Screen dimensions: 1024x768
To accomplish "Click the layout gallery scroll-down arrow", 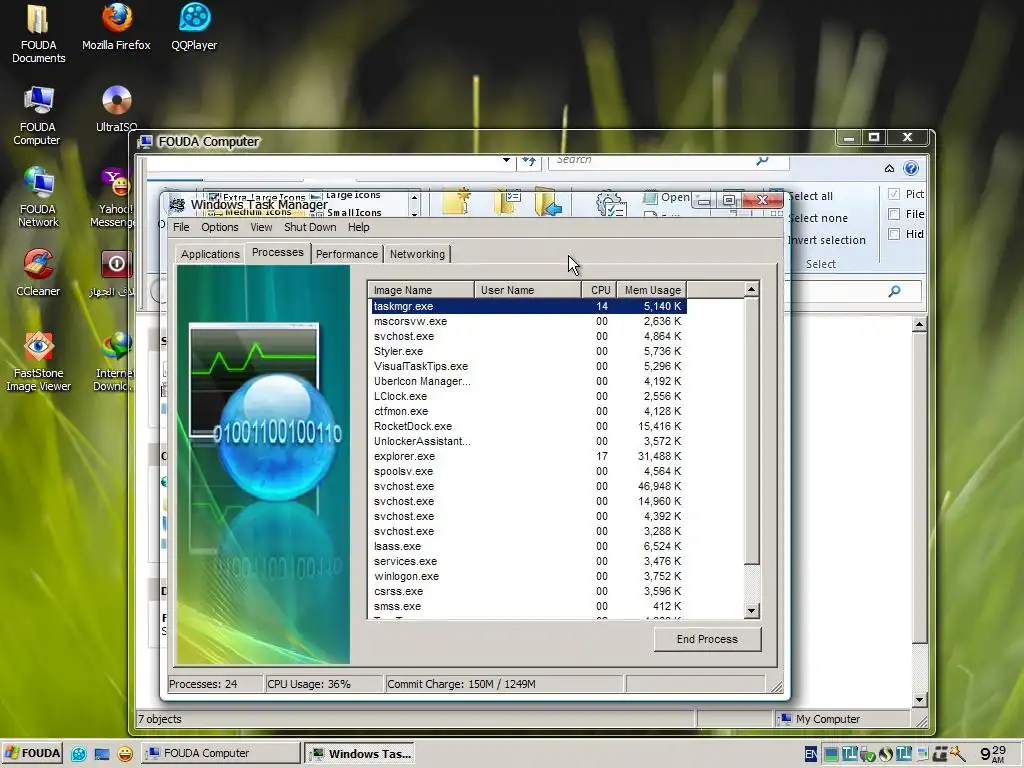I will coord(414,213).
